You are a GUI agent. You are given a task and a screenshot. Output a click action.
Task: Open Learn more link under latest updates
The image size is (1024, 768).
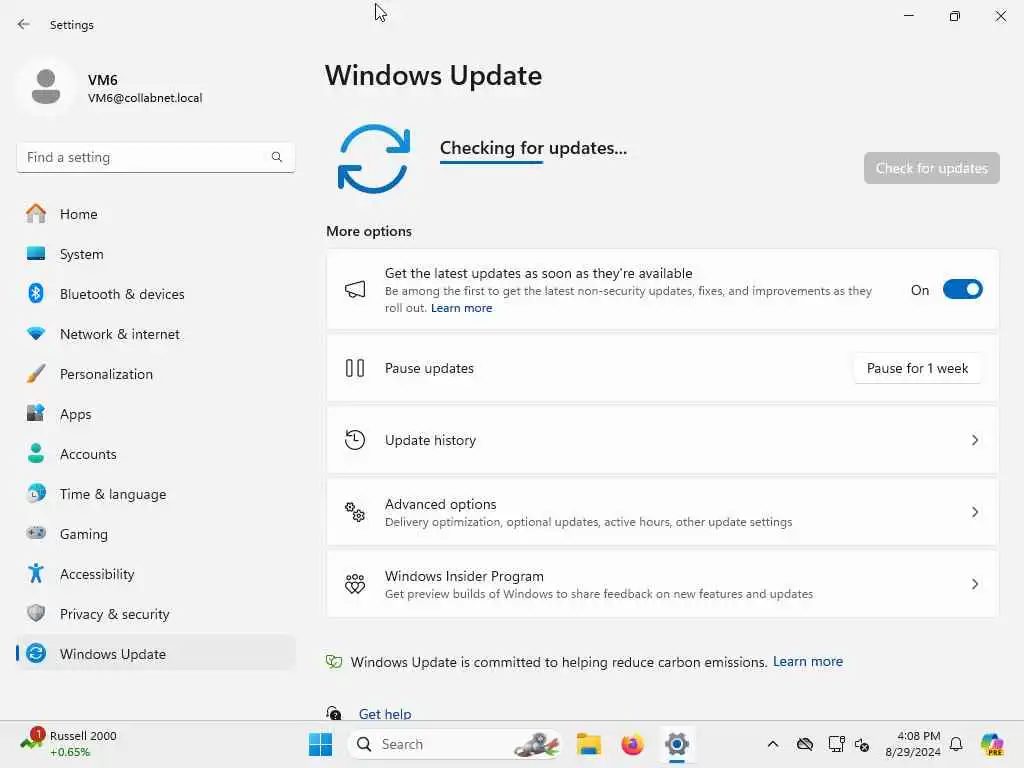[x=461, y=308]
